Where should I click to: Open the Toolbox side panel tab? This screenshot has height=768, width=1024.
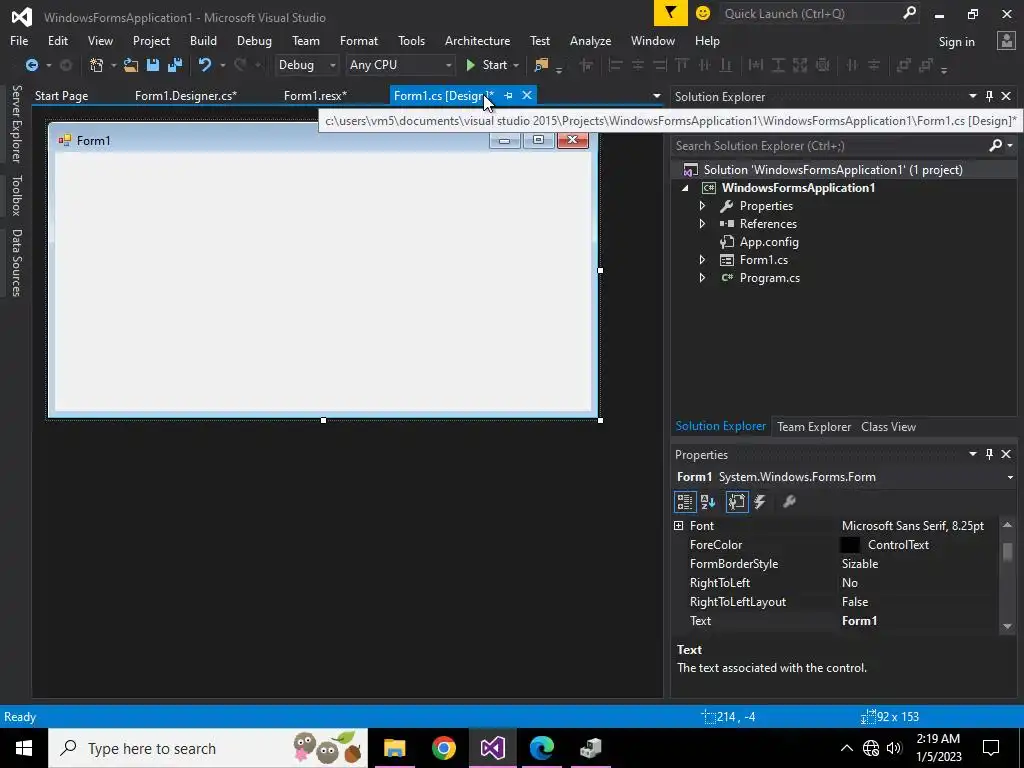[x=16, y=195]
